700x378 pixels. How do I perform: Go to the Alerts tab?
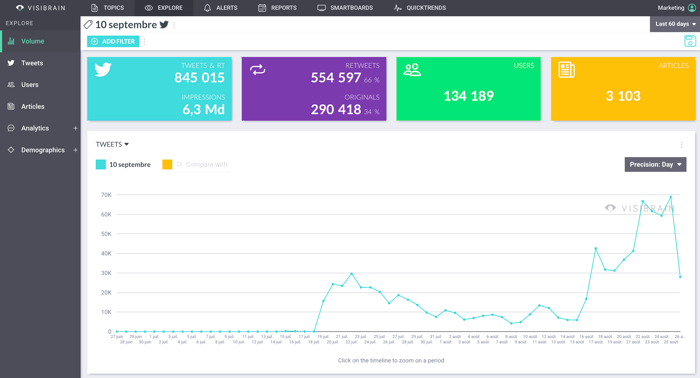pos(221,8)
